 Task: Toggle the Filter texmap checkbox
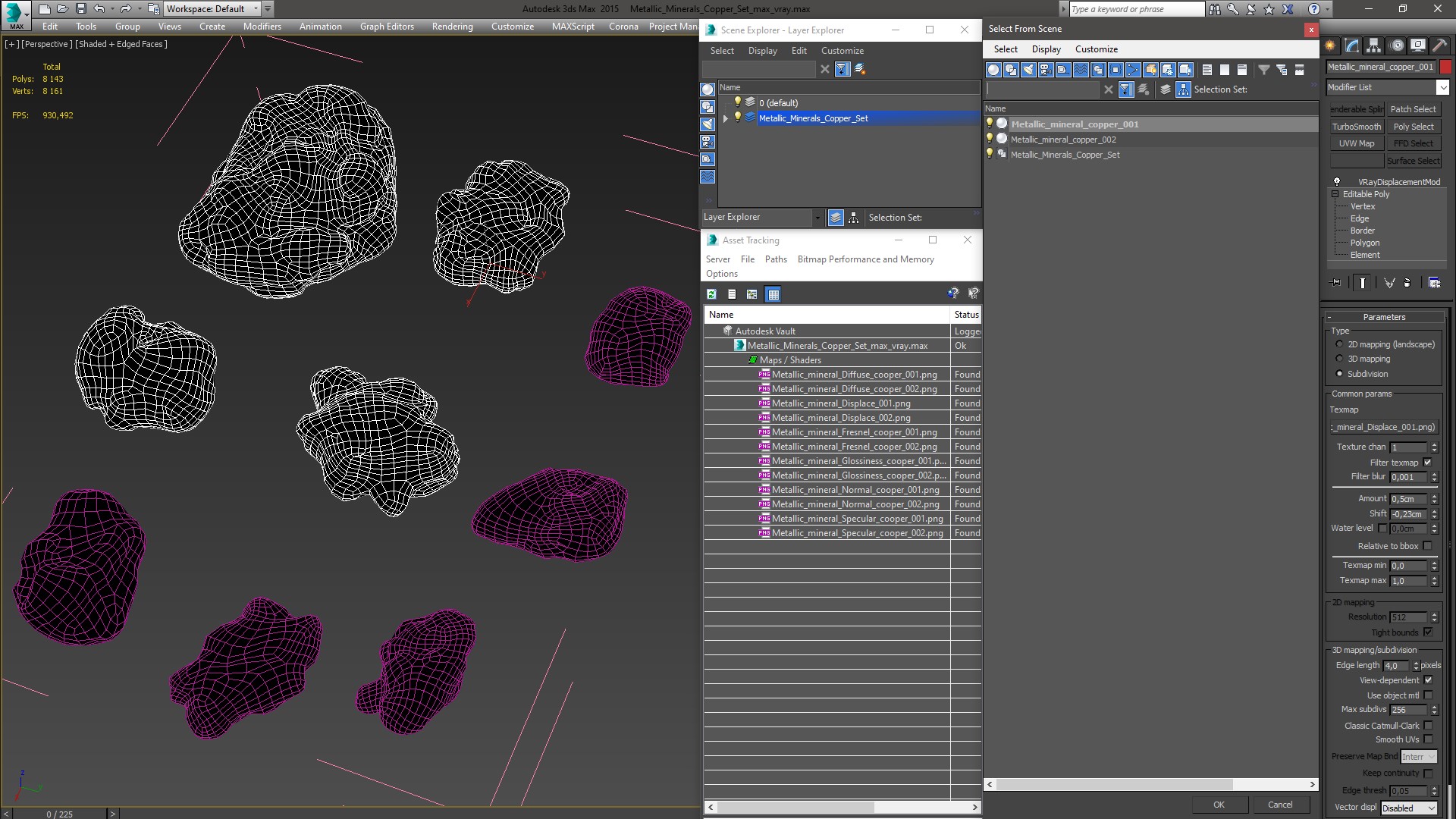pyautogui.click(x=1427, y=463)
